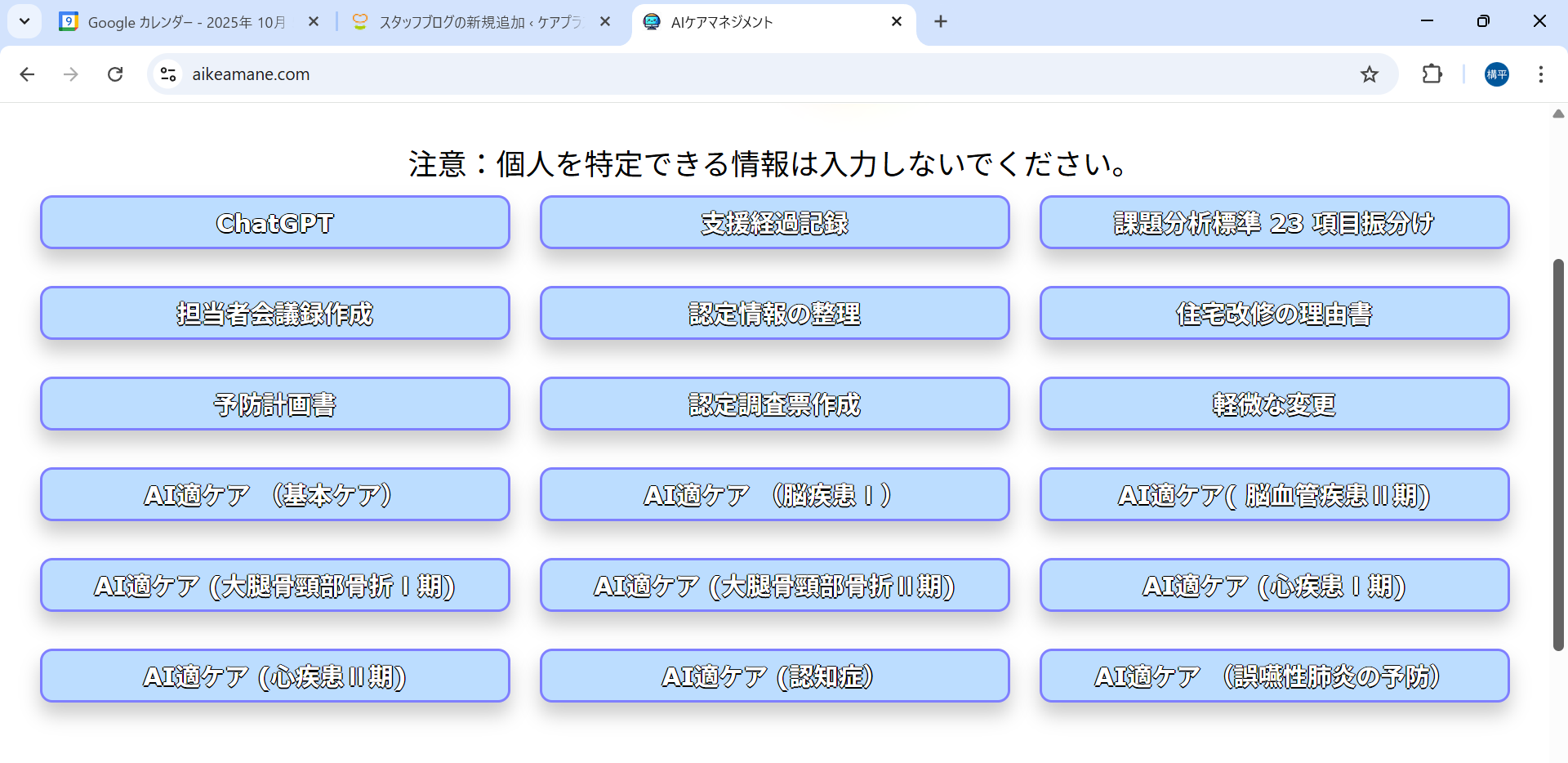This screenshot has height=763, width=1568.
Task: Bookmark this page with the star icon
Action: tap(1369, 74)
